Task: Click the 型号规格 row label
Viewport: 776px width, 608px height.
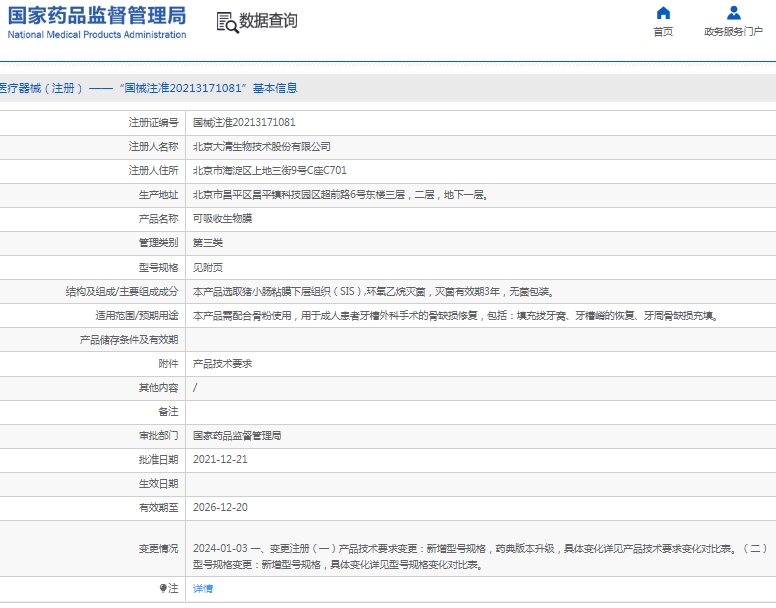Action: pyautogui.click(x=158, y=268)
